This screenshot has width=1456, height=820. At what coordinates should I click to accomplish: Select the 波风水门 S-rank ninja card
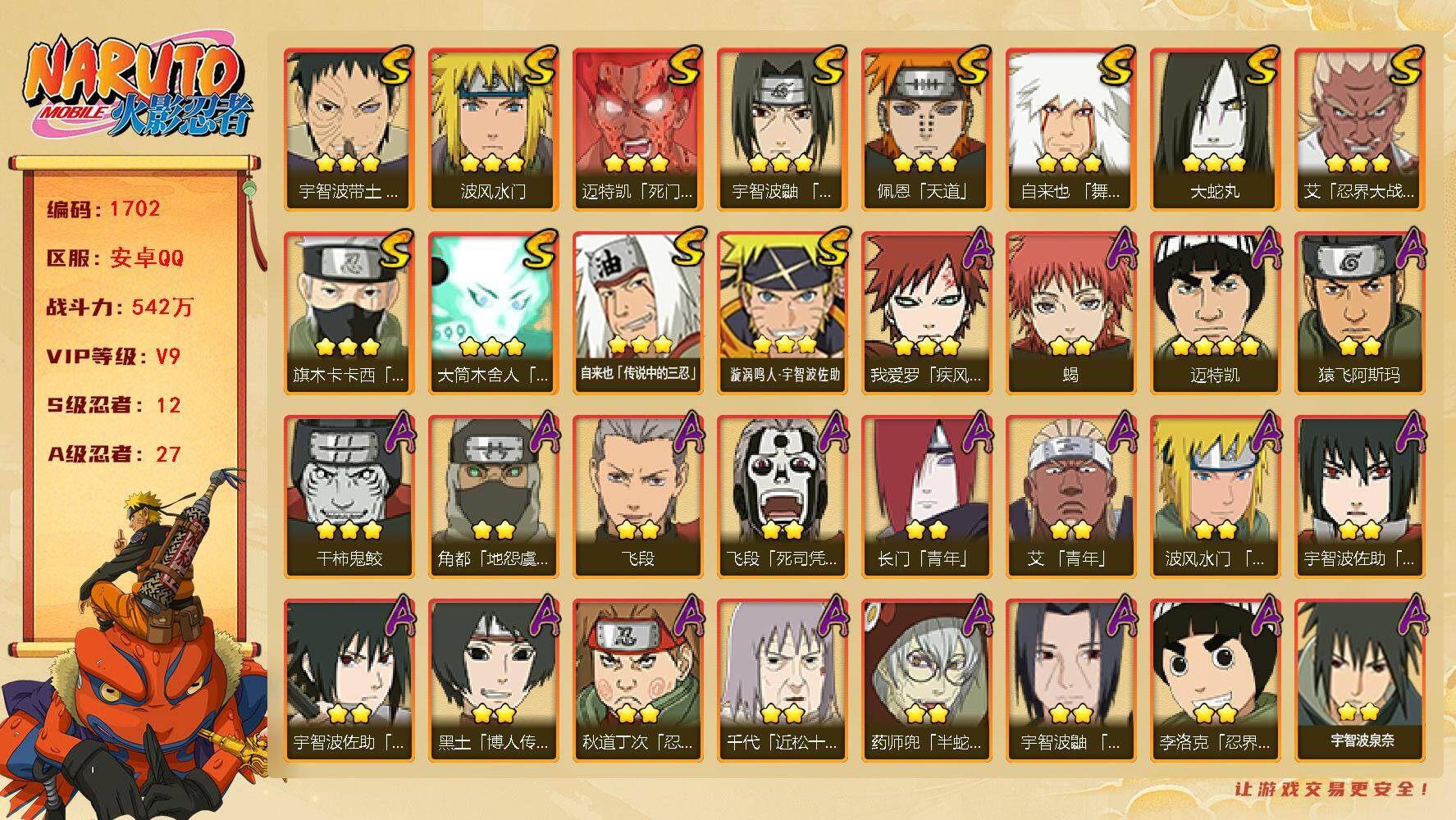(493, 130)
